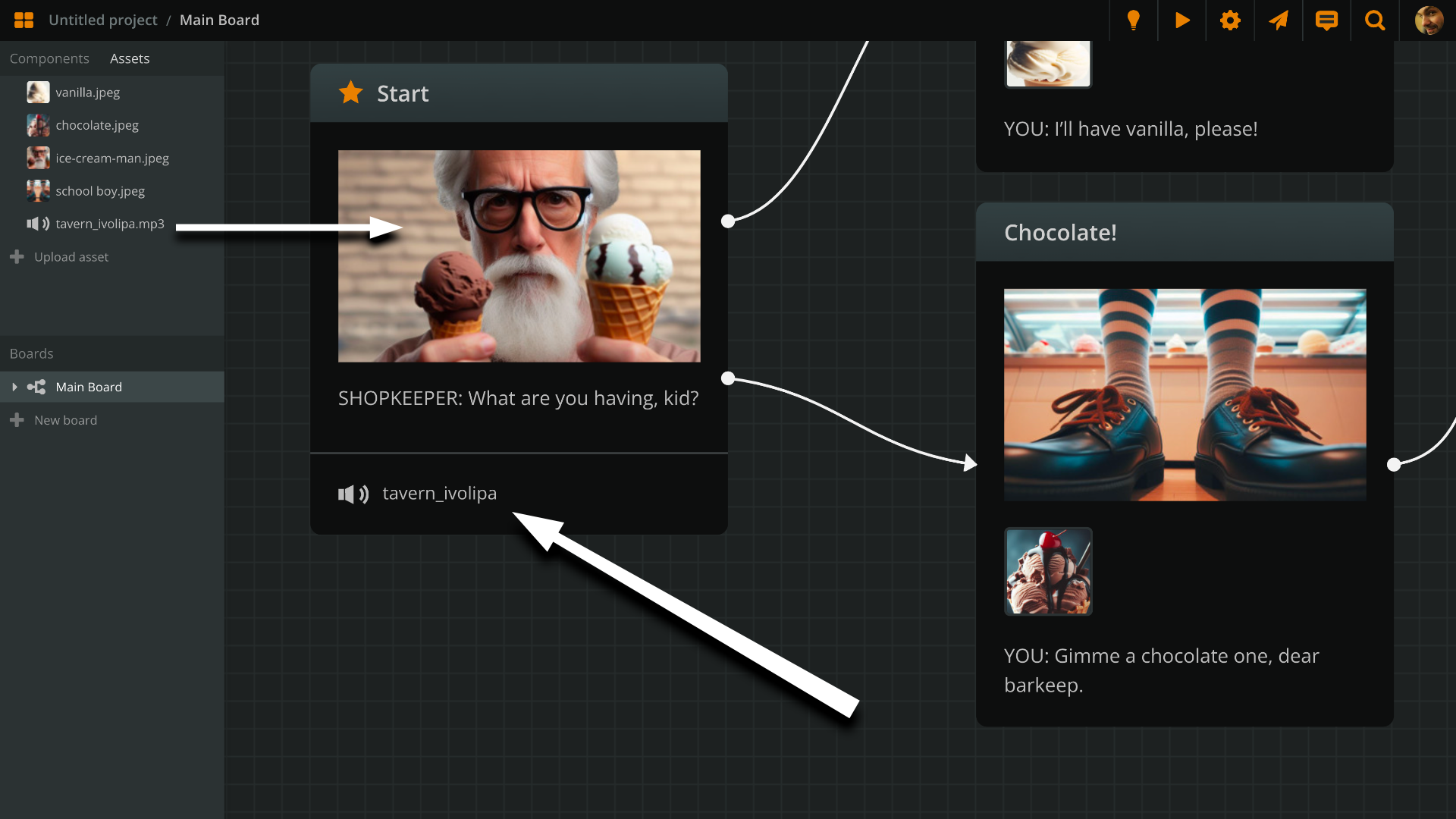Click the paper plane share icon

1279,20
